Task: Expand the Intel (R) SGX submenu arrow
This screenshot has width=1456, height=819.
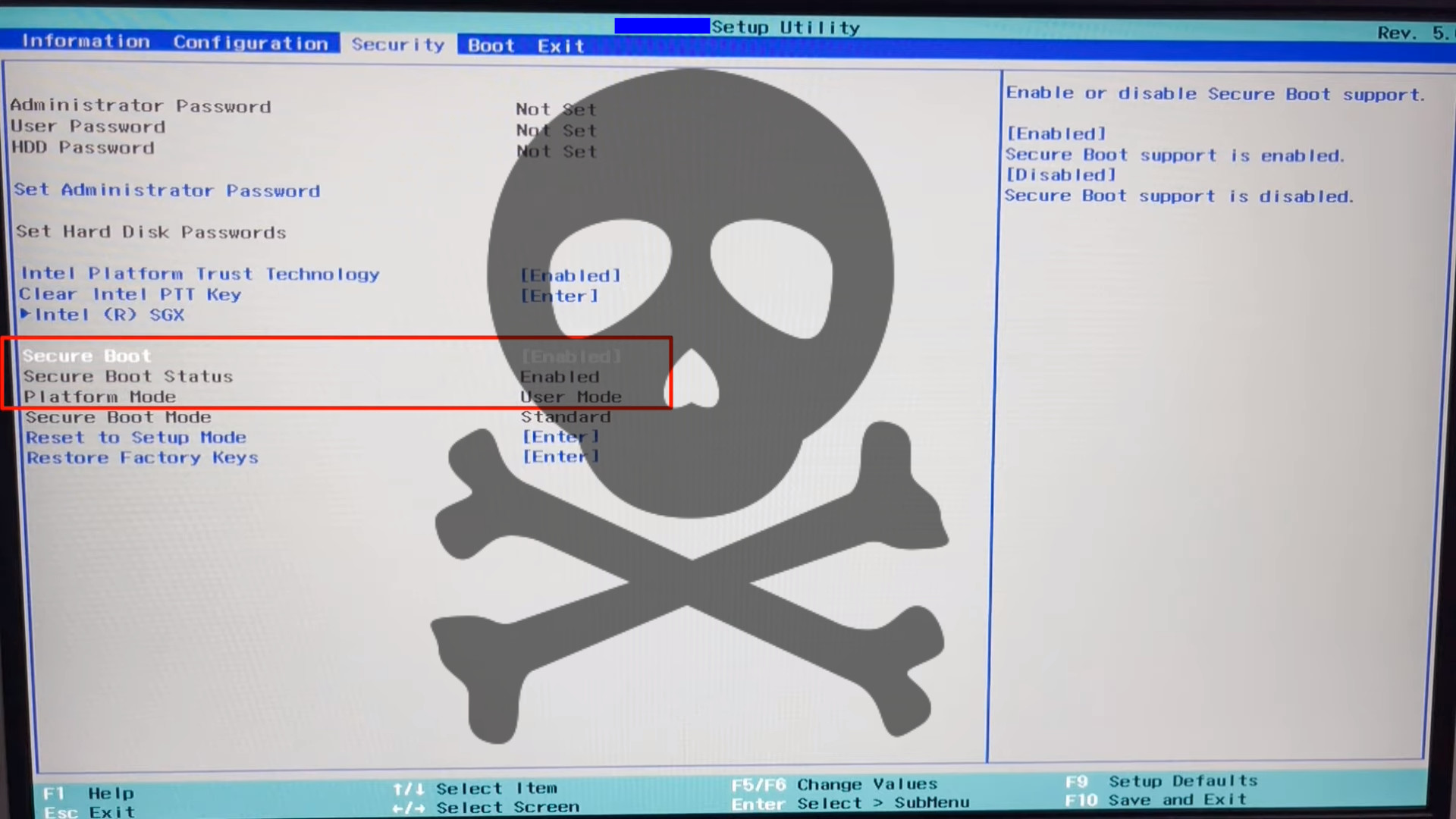Action: tap(26, 314)
